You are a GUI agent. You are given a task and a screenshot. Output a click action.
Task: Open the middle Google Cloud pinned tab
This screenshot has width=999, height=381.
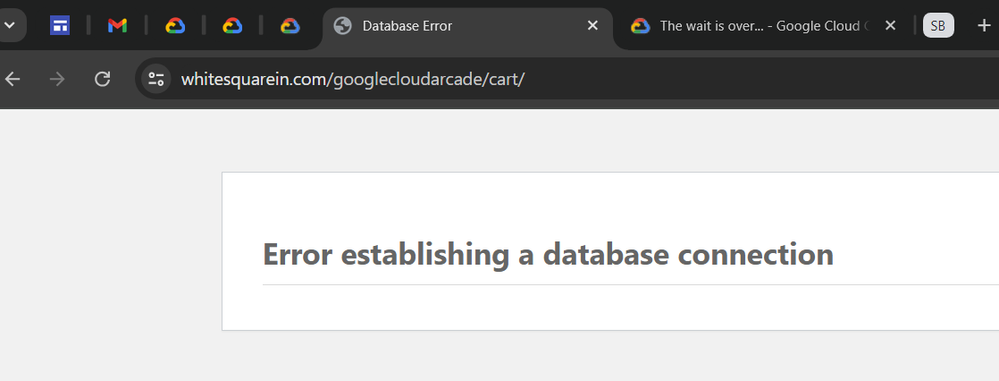point(233,25)
